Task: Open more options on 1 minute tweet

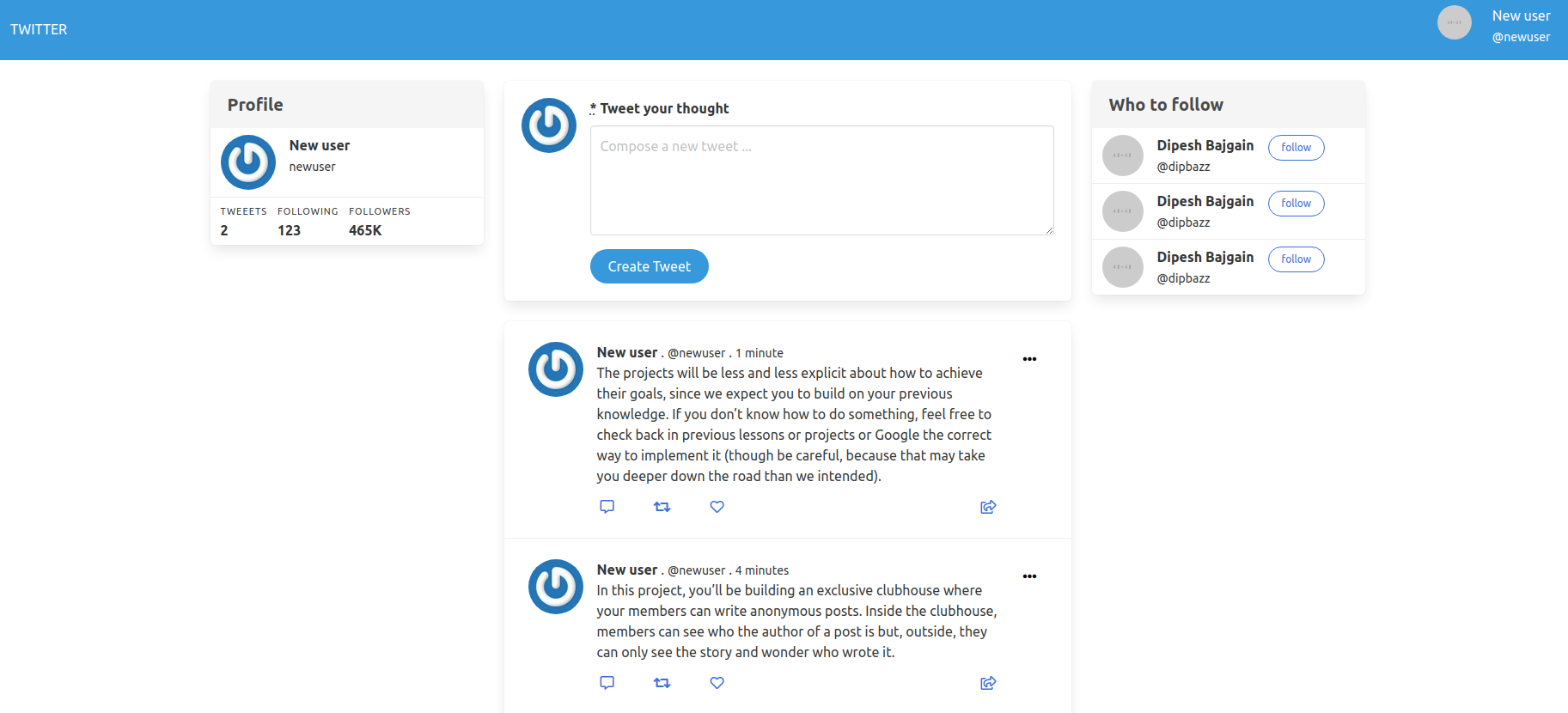Action: [1029, 359]
